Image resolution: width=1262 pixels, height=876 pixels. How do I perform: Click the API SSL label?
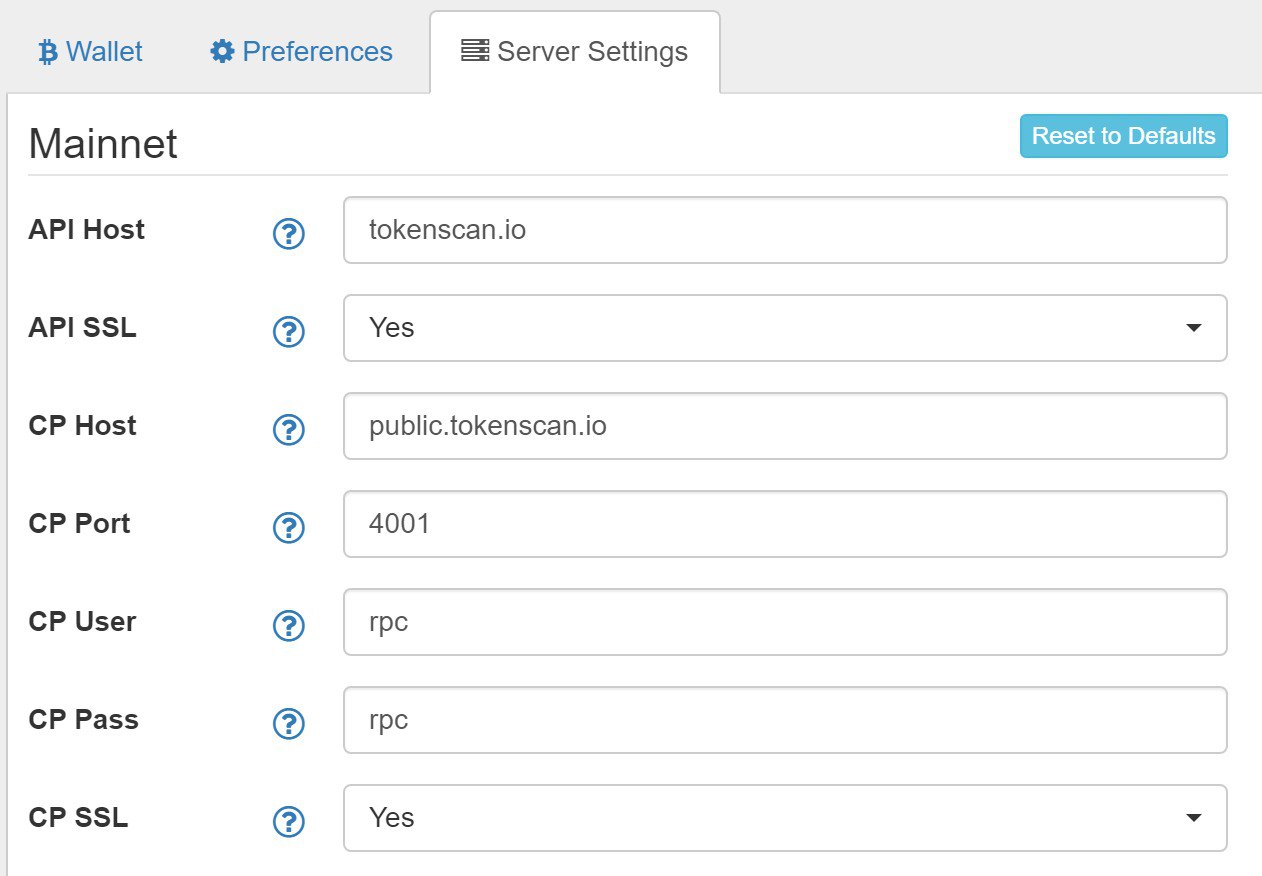coord(83,328)
